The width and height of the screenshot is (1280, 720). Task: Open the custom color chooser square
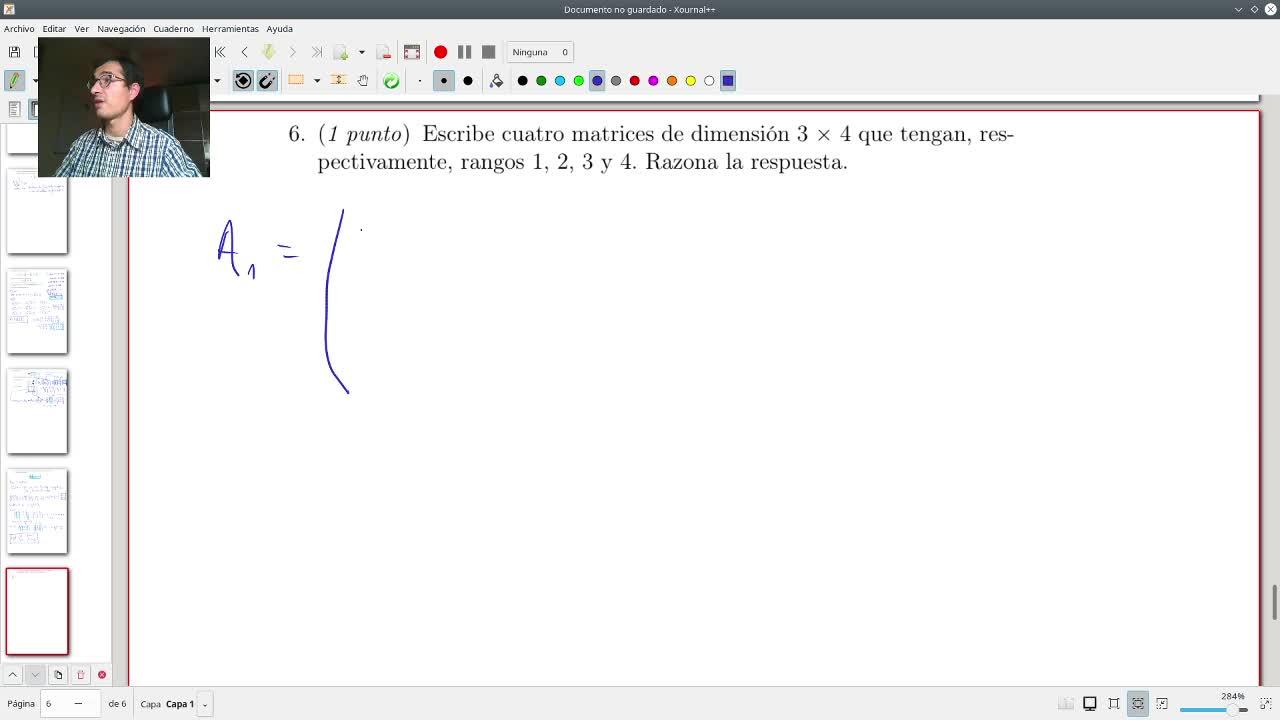pos(728,81)
